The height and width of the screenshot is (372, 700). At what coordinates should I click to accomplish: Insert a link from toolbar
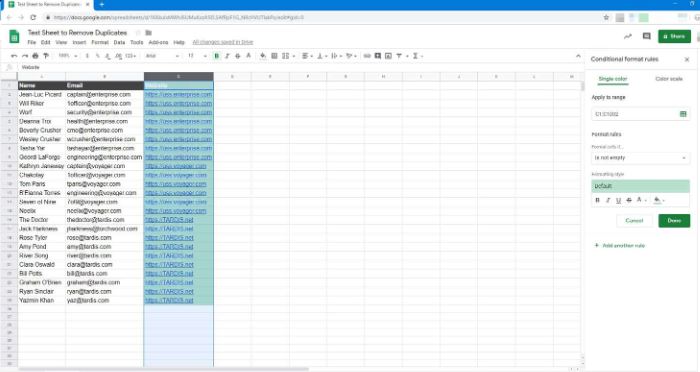click(x=367, y=56)
